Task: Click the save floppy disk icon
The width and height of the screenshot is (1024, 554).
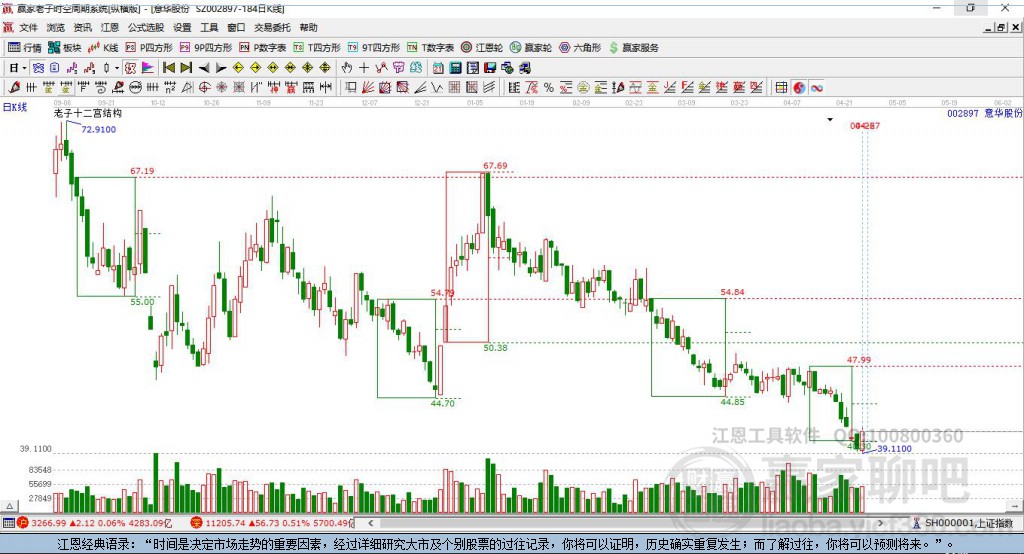Action: (490, 68)
